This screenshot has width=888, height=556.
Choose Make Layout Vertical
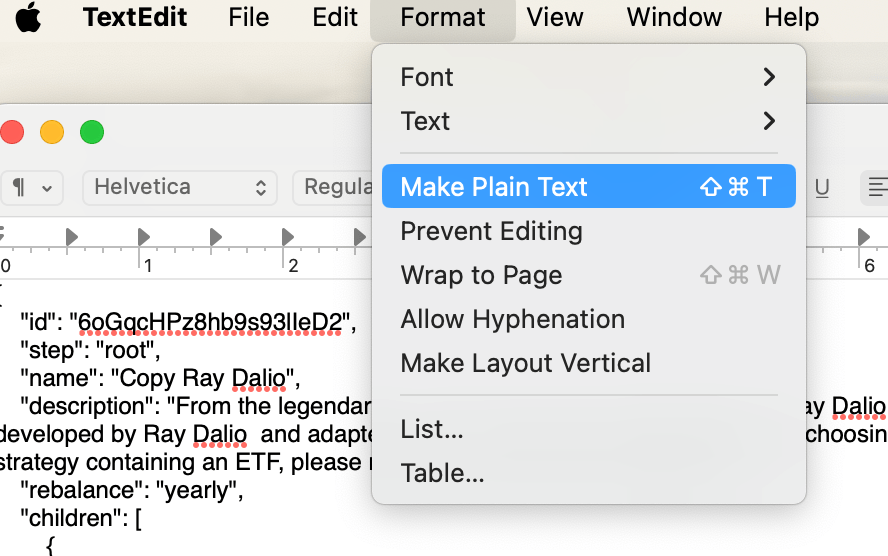coord(588,363)
